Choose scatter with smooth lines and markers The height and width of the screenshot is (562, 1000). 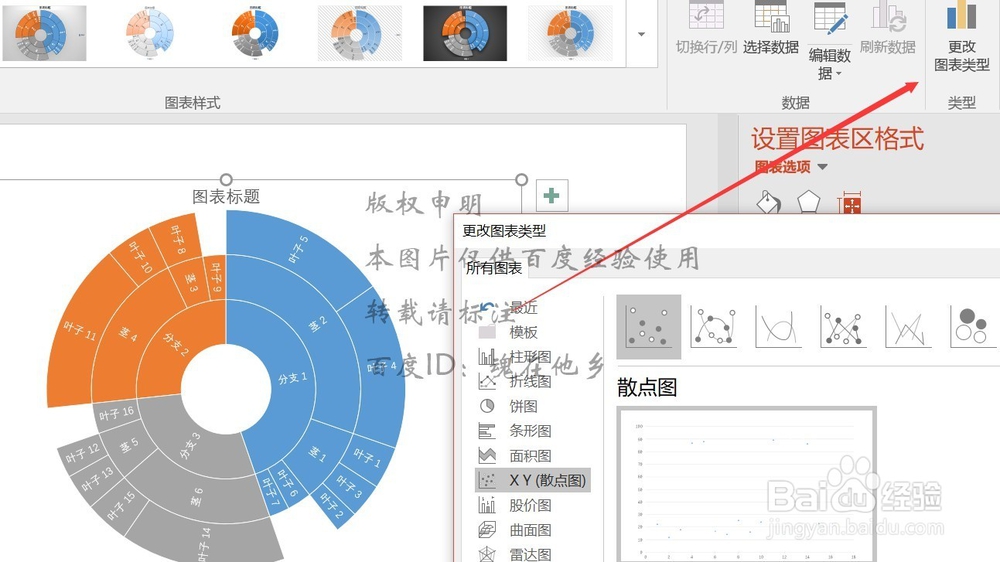click(714, 327)
